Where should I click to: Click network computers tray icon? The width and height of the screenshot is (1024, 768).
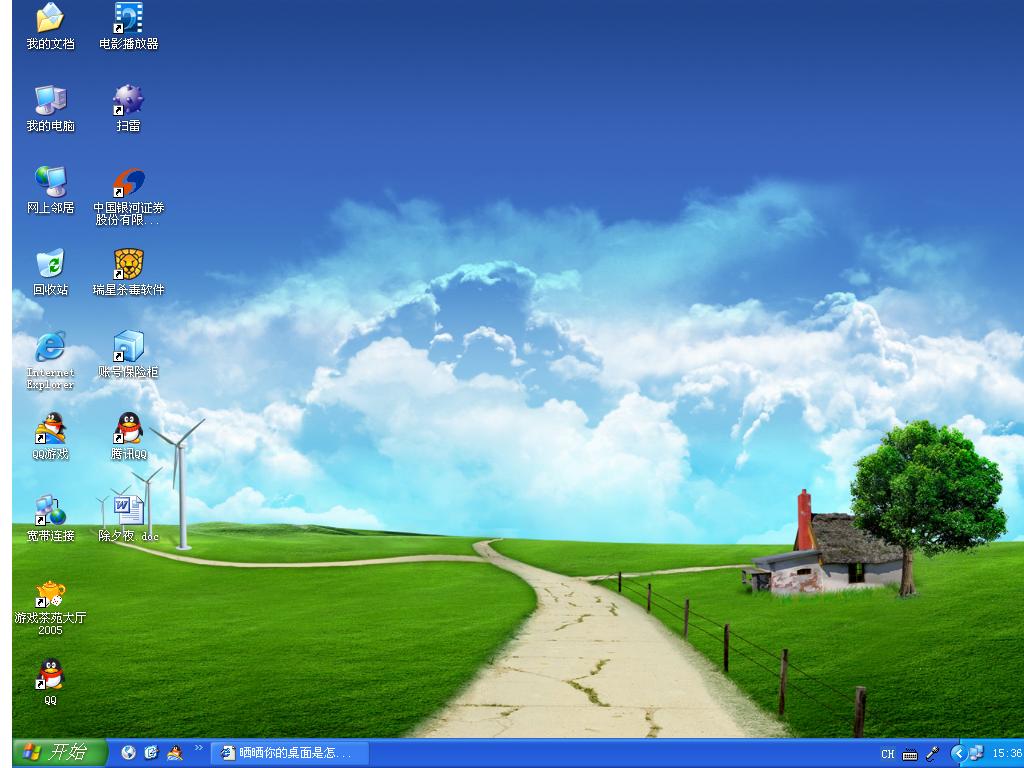[976, 753]
